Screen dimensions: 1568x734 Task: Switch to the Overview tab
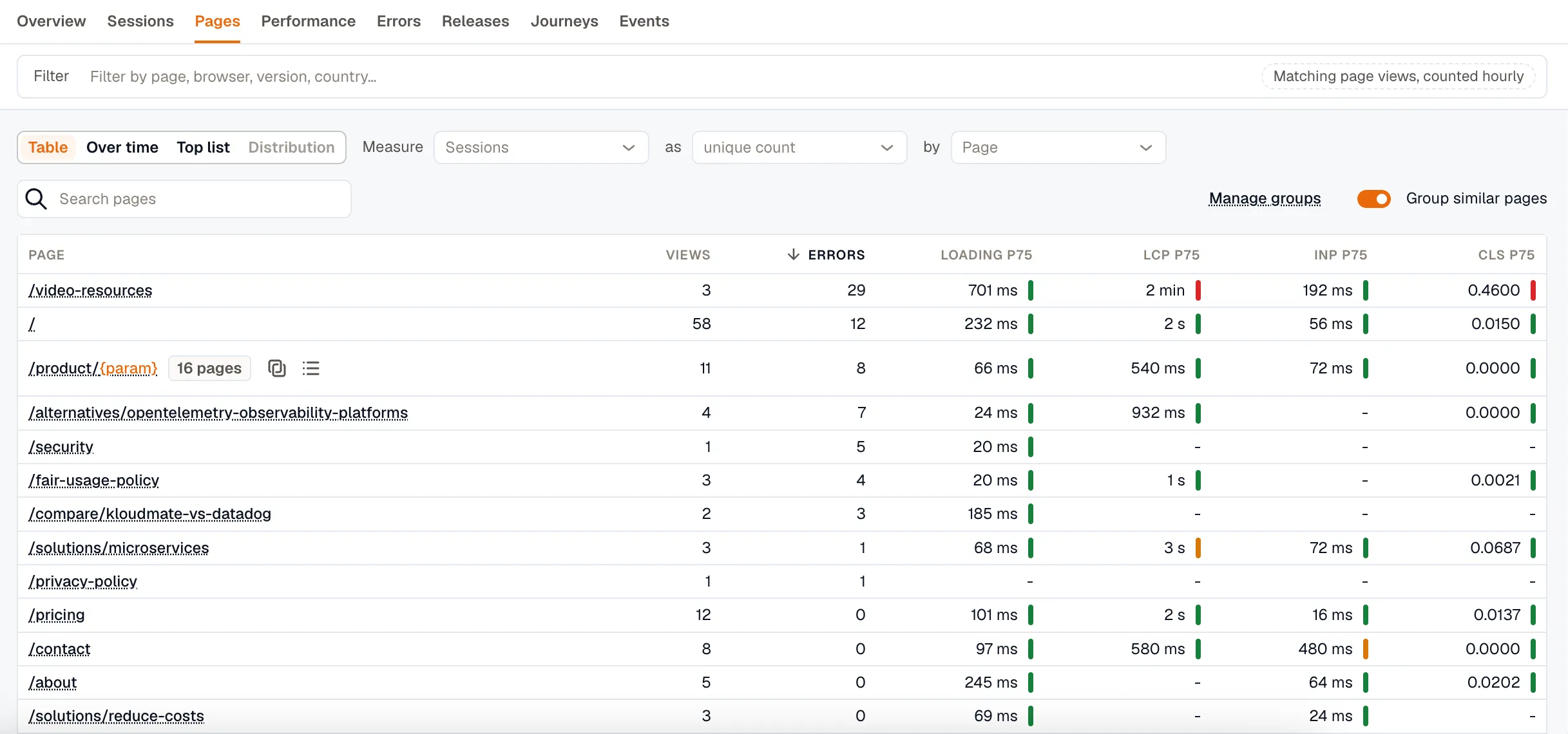[51, 21]
